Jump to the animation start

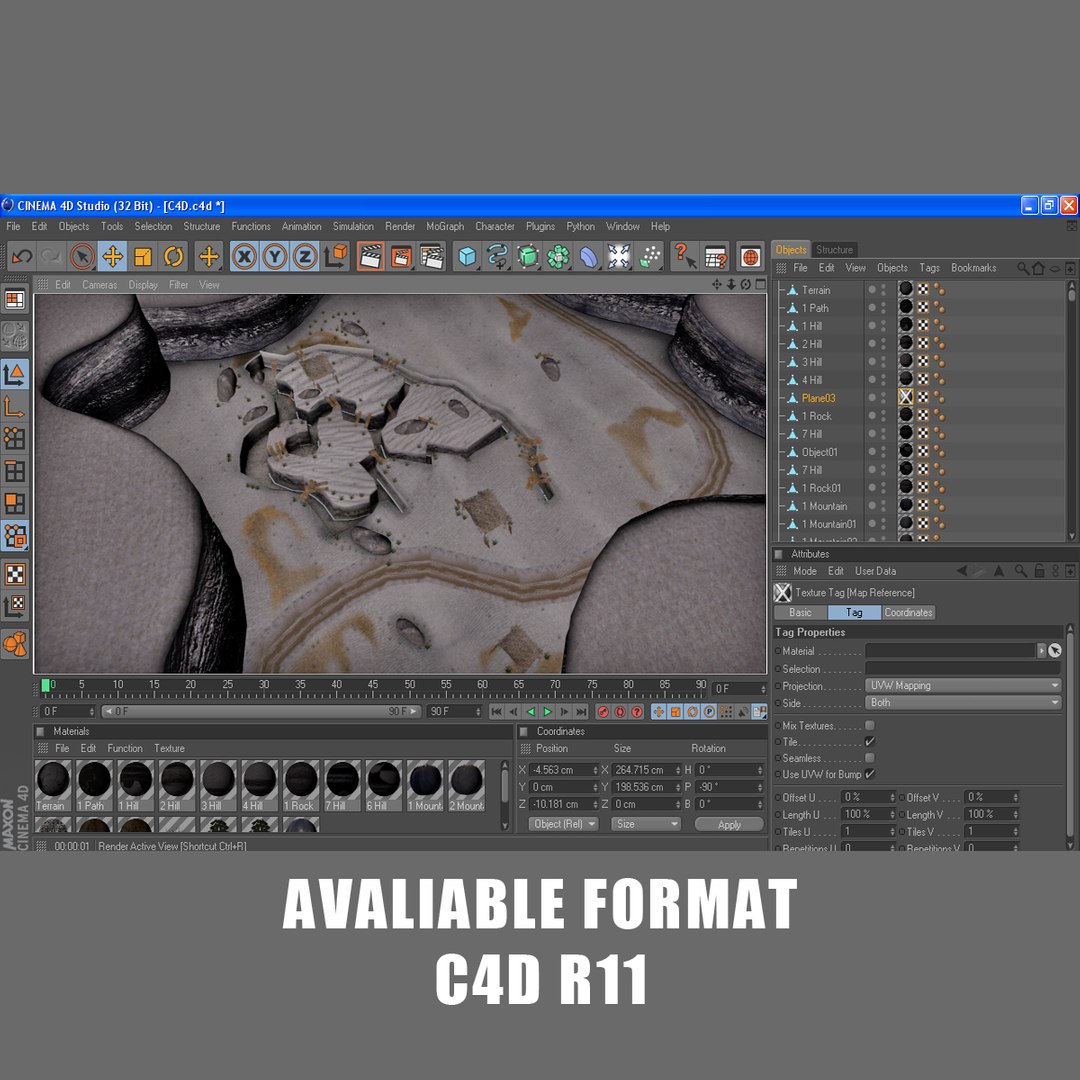(x=496, y=712)
